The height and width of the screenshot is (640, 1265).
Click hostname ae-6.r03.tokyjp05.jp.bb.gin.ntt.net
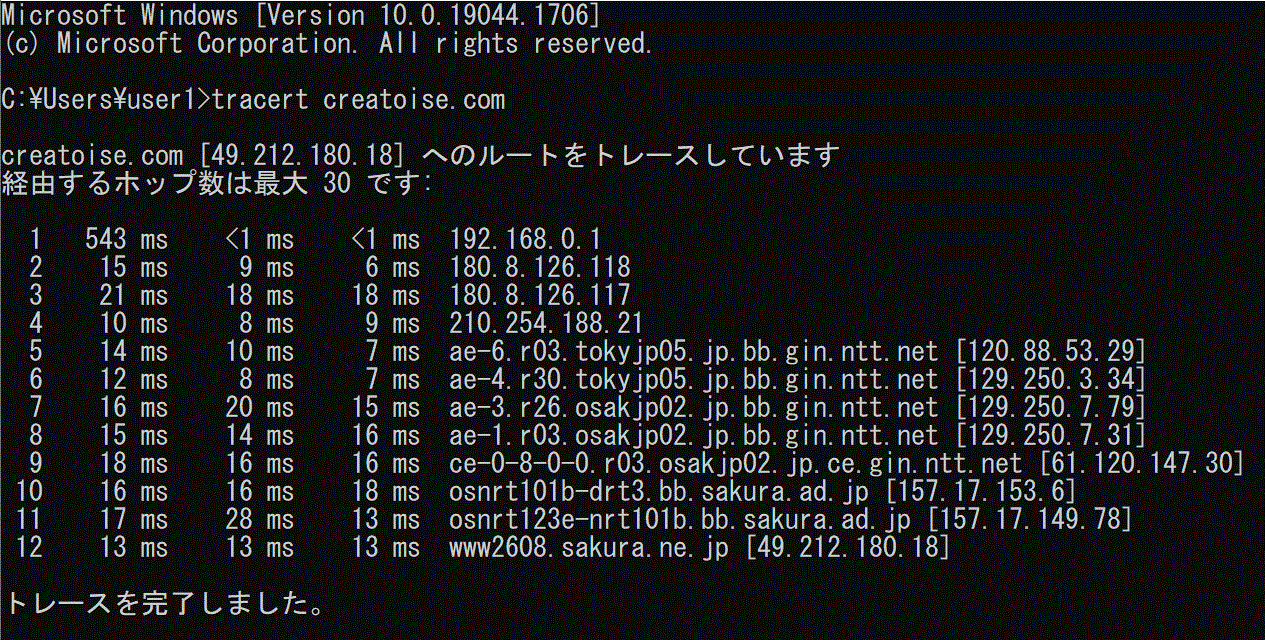[695, 352]
